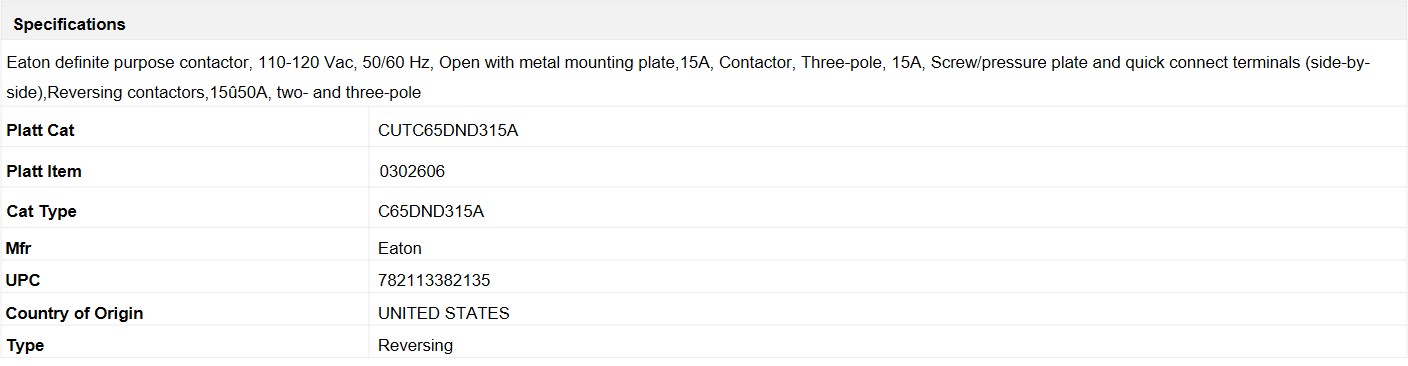Click the 0302606 item number
The image size is (1408, 366).
click(x=412, y=172)
